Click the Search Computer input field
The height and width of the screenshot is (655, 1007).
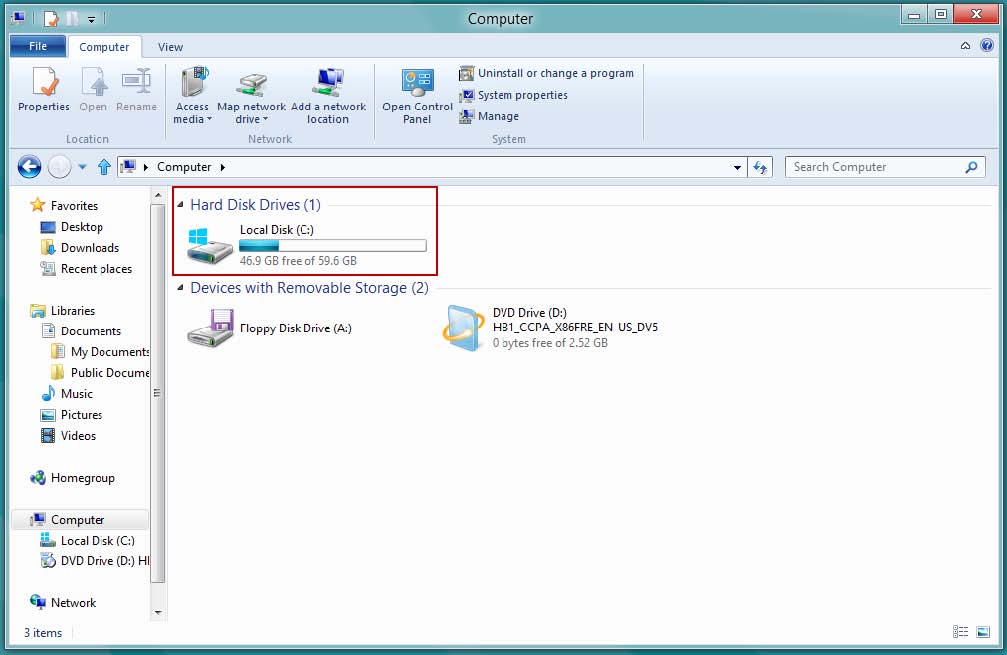pos(875,167)
